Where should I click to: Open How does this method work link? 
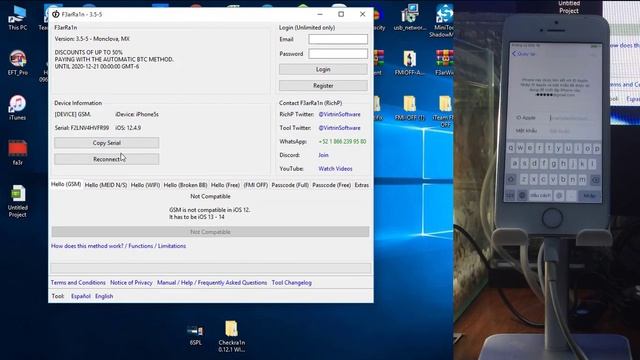click(118, 246)
